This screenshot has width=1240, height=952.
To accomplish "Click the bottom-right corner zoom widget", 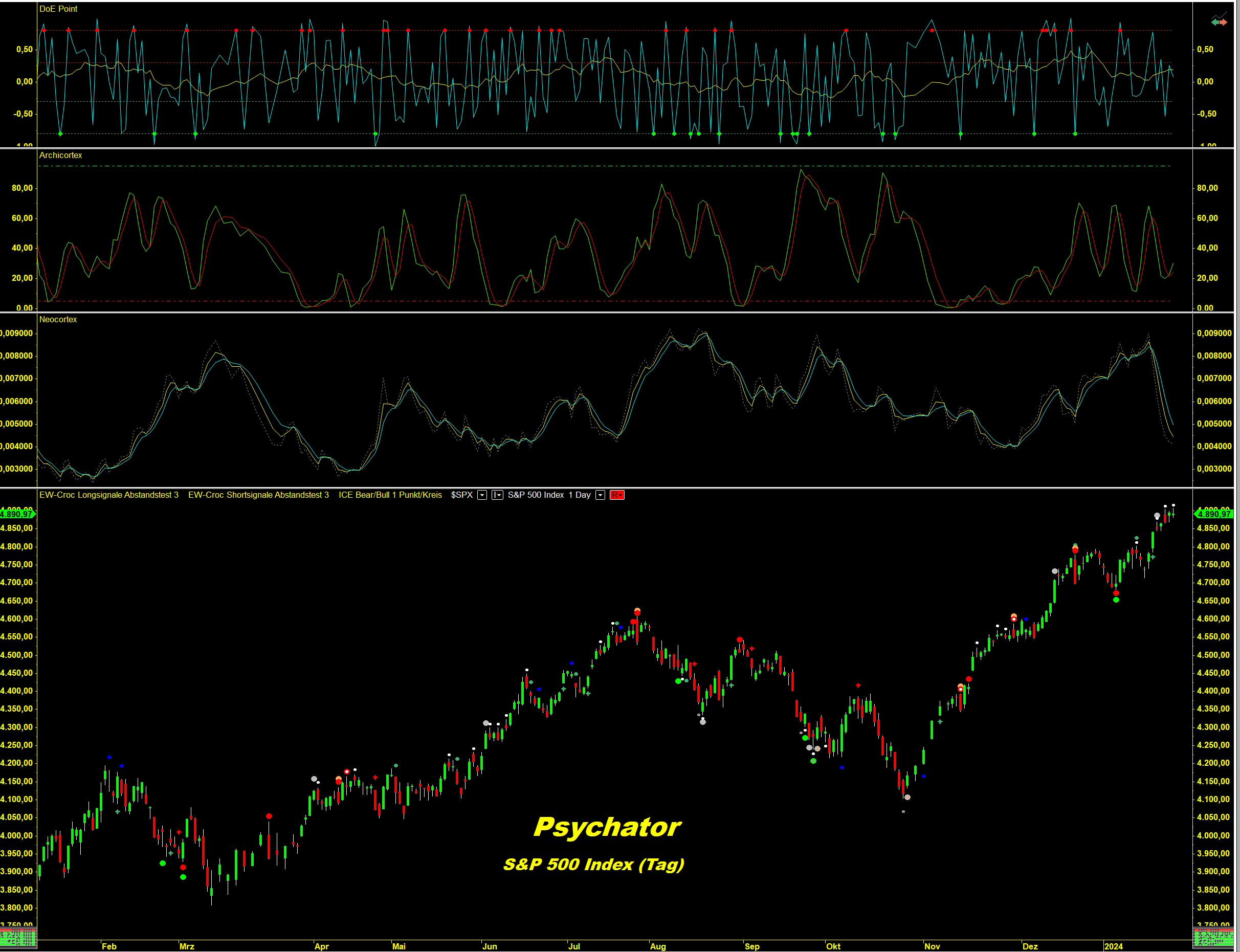I will tap(1213, 937).
